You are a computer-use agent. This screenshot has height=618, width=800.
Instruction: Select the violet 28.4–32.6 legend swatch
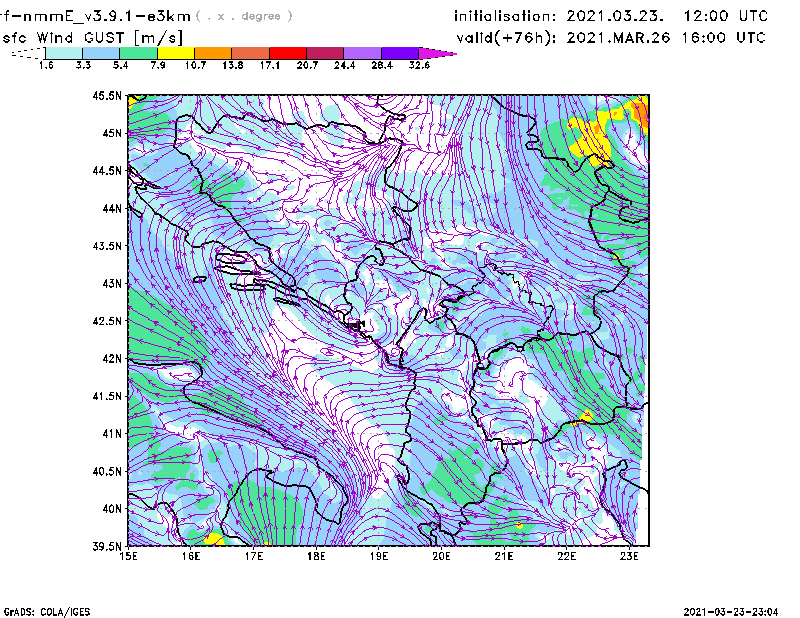pos(400,53)
